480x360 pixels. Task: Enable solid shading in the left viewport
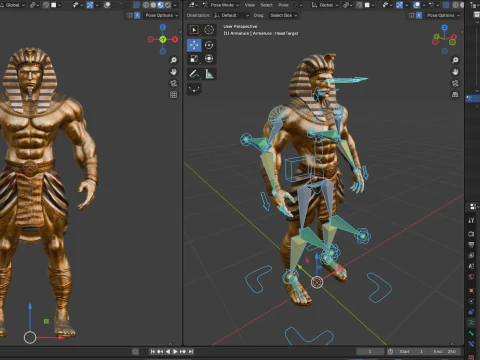point(153,5)
